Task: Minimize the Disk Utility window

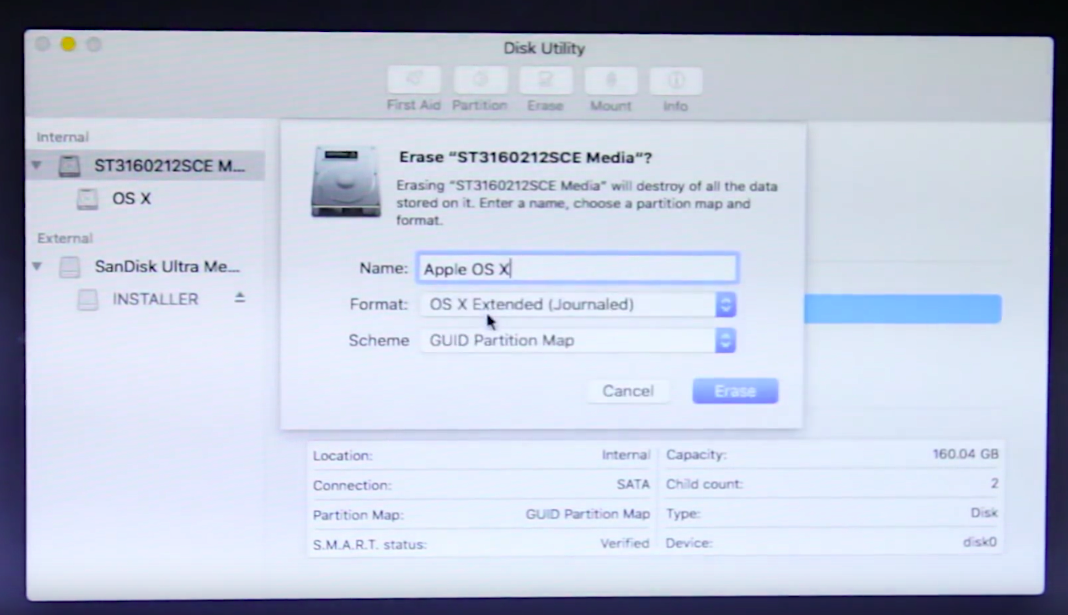Action: point(68,44)
